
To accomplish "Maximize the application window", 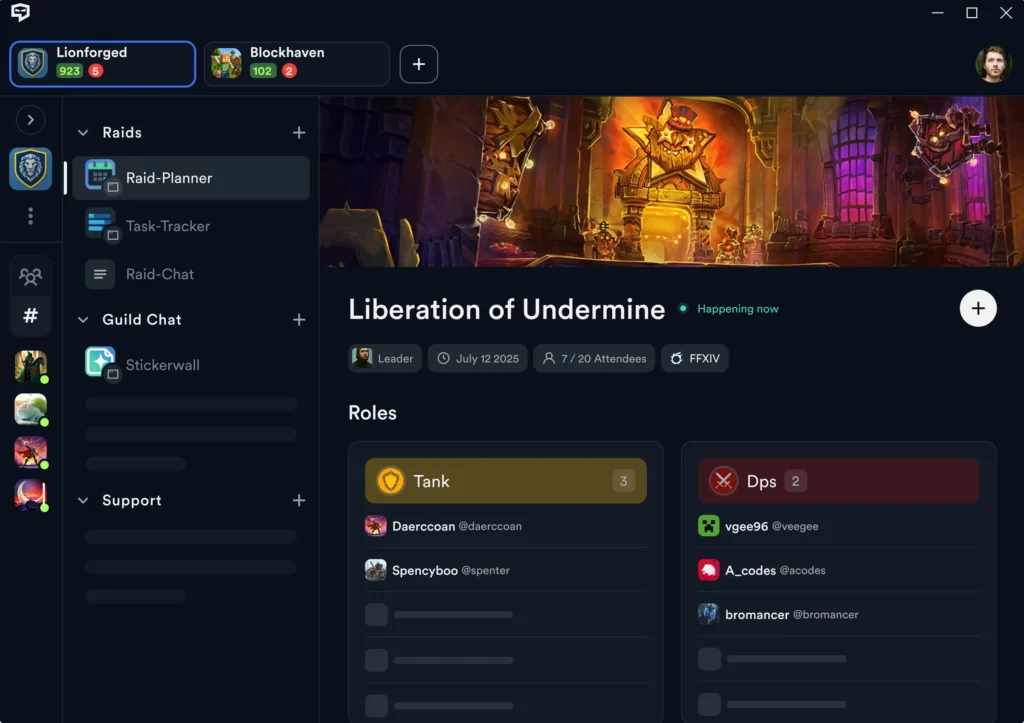I will point(972,12).
